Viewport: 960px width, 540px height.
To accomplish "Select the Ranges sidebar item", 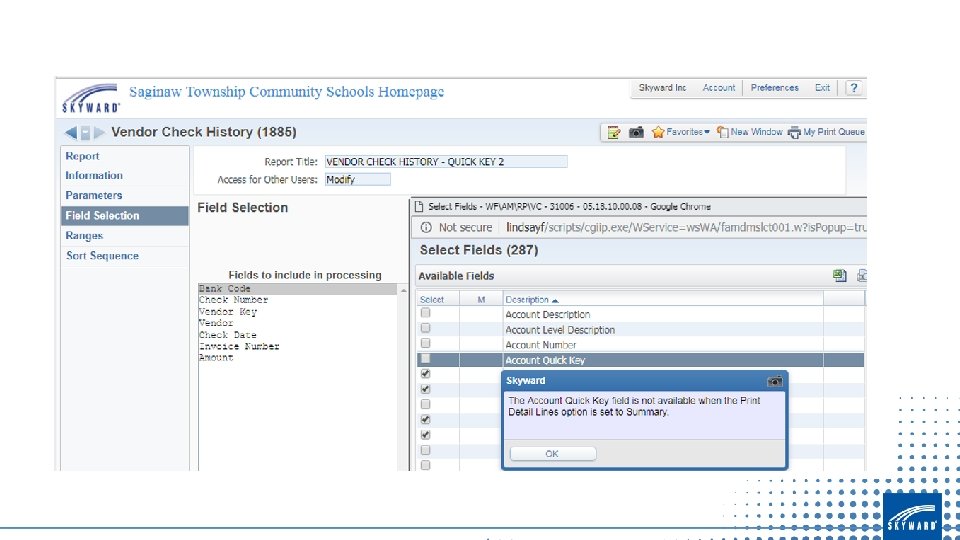I will point(124,236).
